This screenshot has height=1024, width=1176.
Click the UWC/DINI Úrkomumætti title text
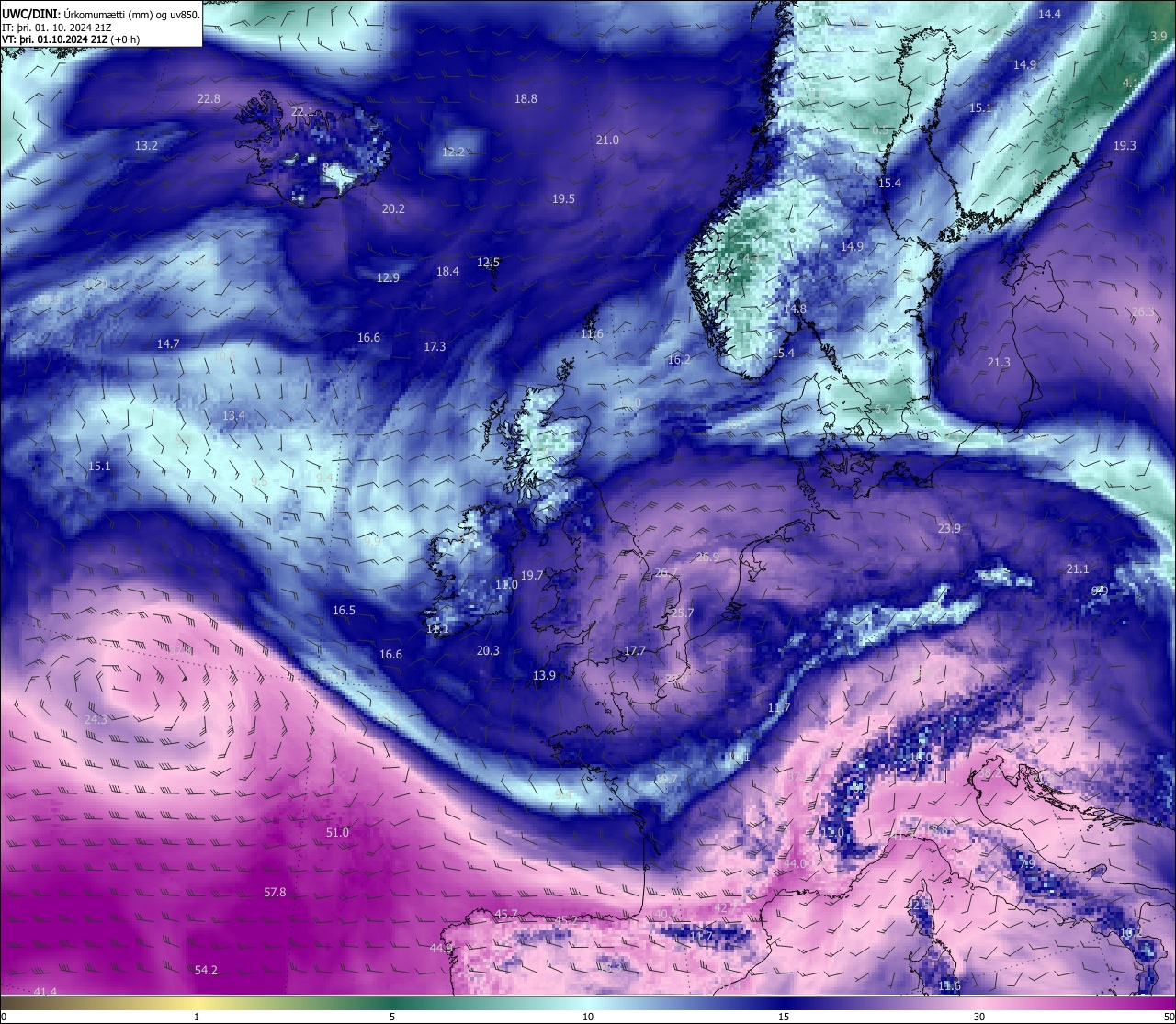click(x=101, y=15)
